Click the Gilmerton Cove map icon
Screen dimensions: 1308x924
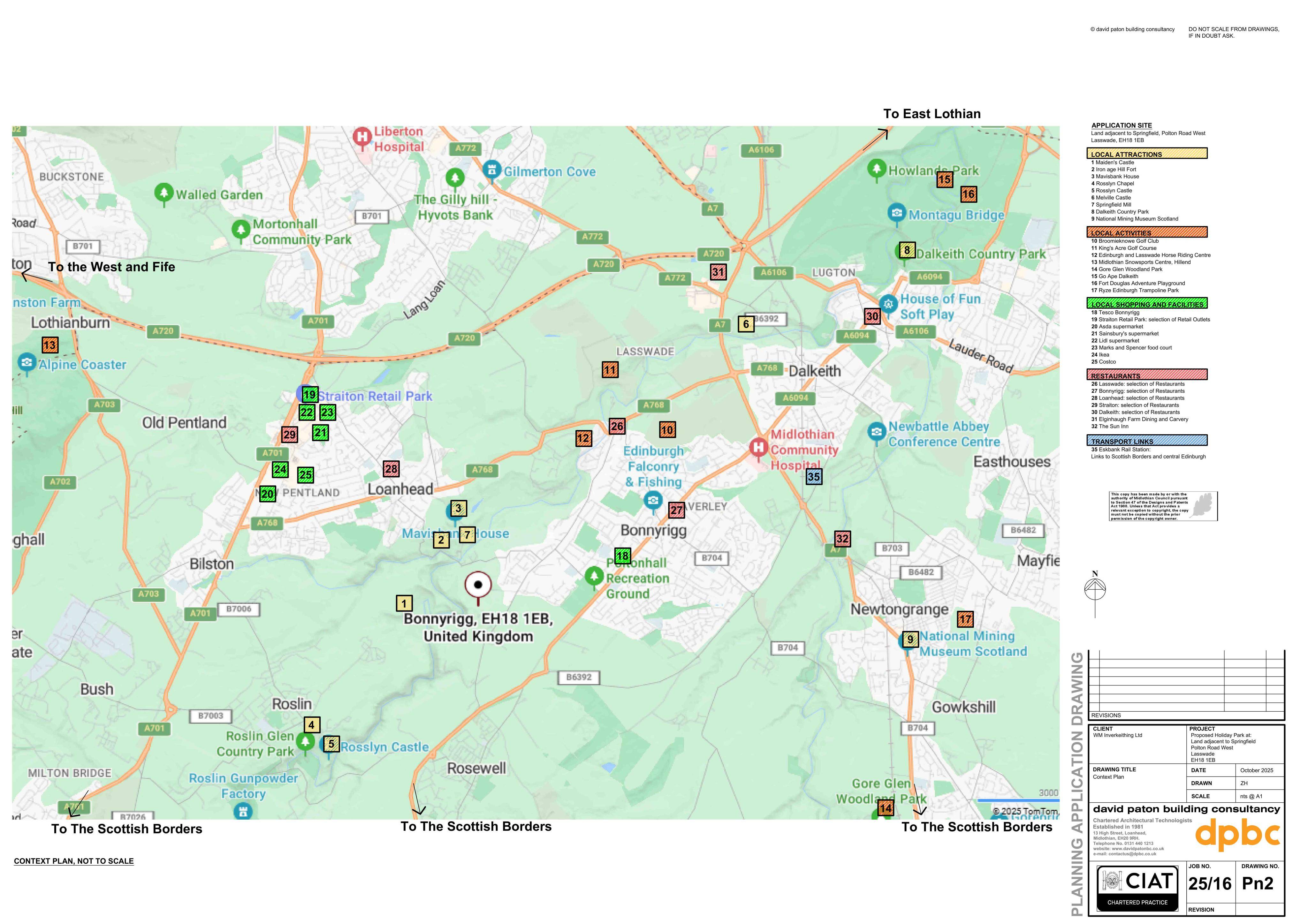pyautogui.click(x=491, y=170)
